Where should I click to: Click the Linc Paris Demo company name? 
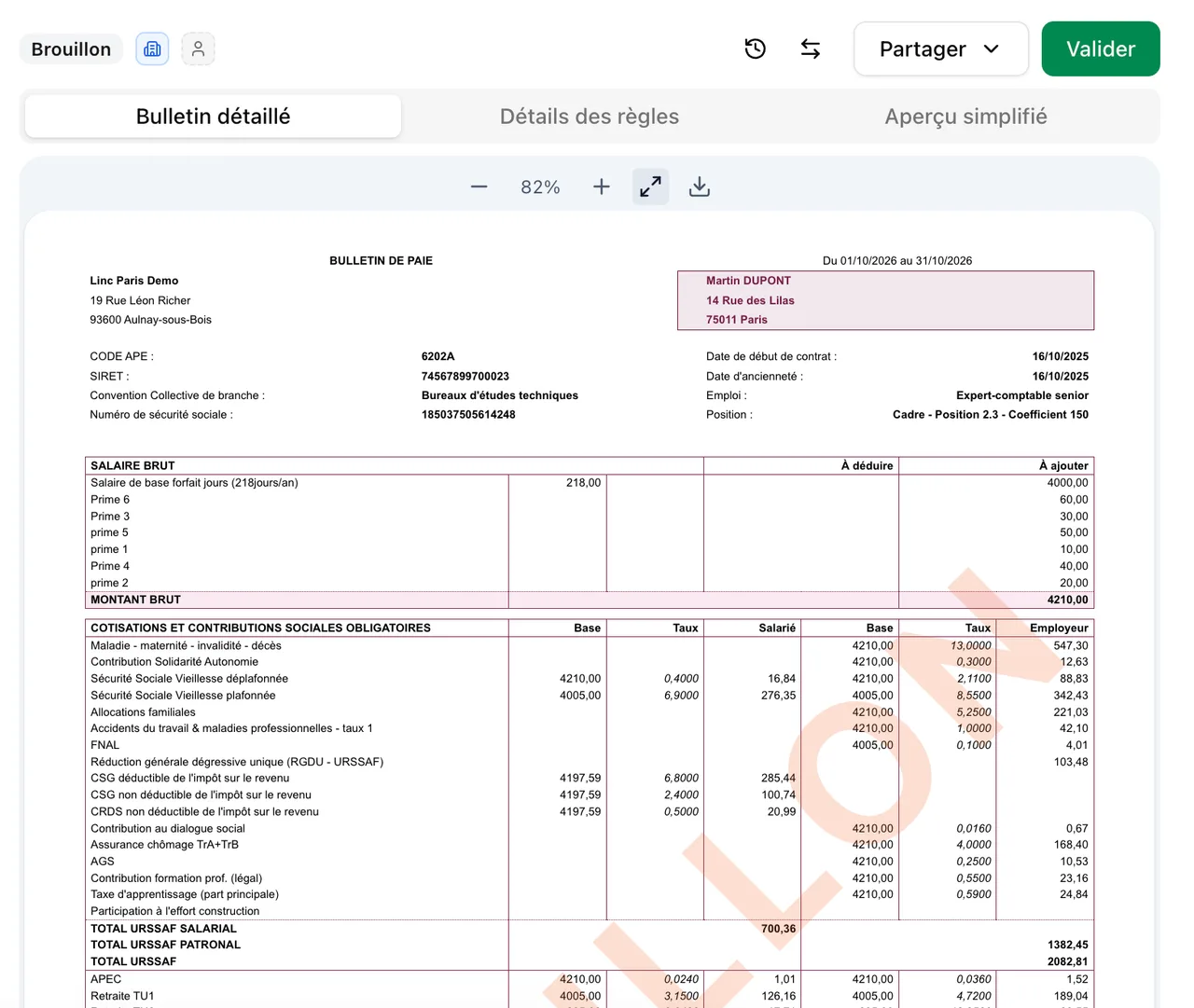click(x=133, y=281)
